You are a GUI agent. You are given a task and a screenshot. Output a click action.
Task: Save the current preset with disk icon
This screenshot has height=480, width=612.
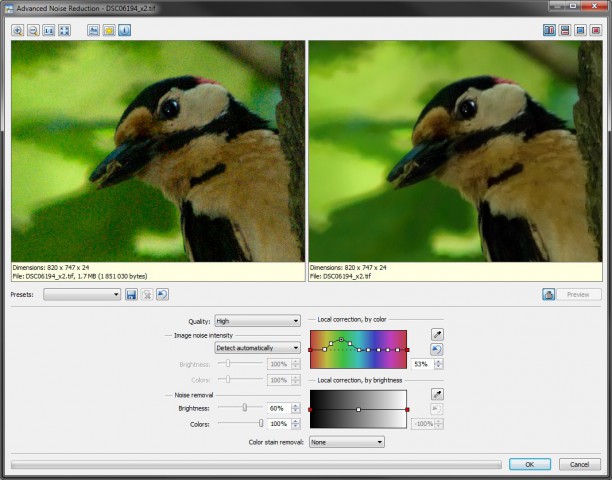[131, 294]
